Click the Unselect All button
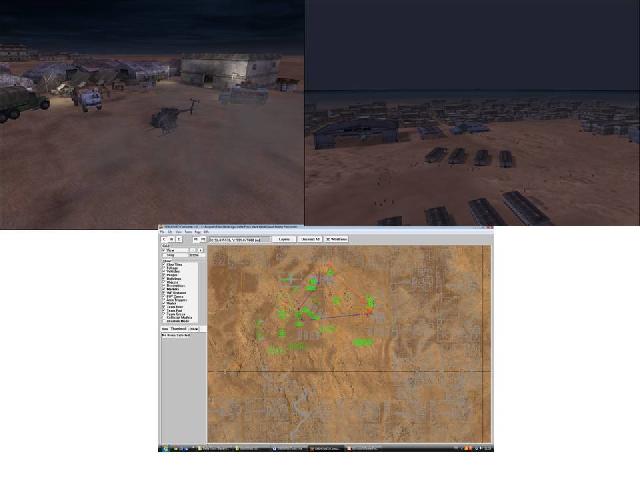Viewport: 640px width, 480px height. [311, 239]
